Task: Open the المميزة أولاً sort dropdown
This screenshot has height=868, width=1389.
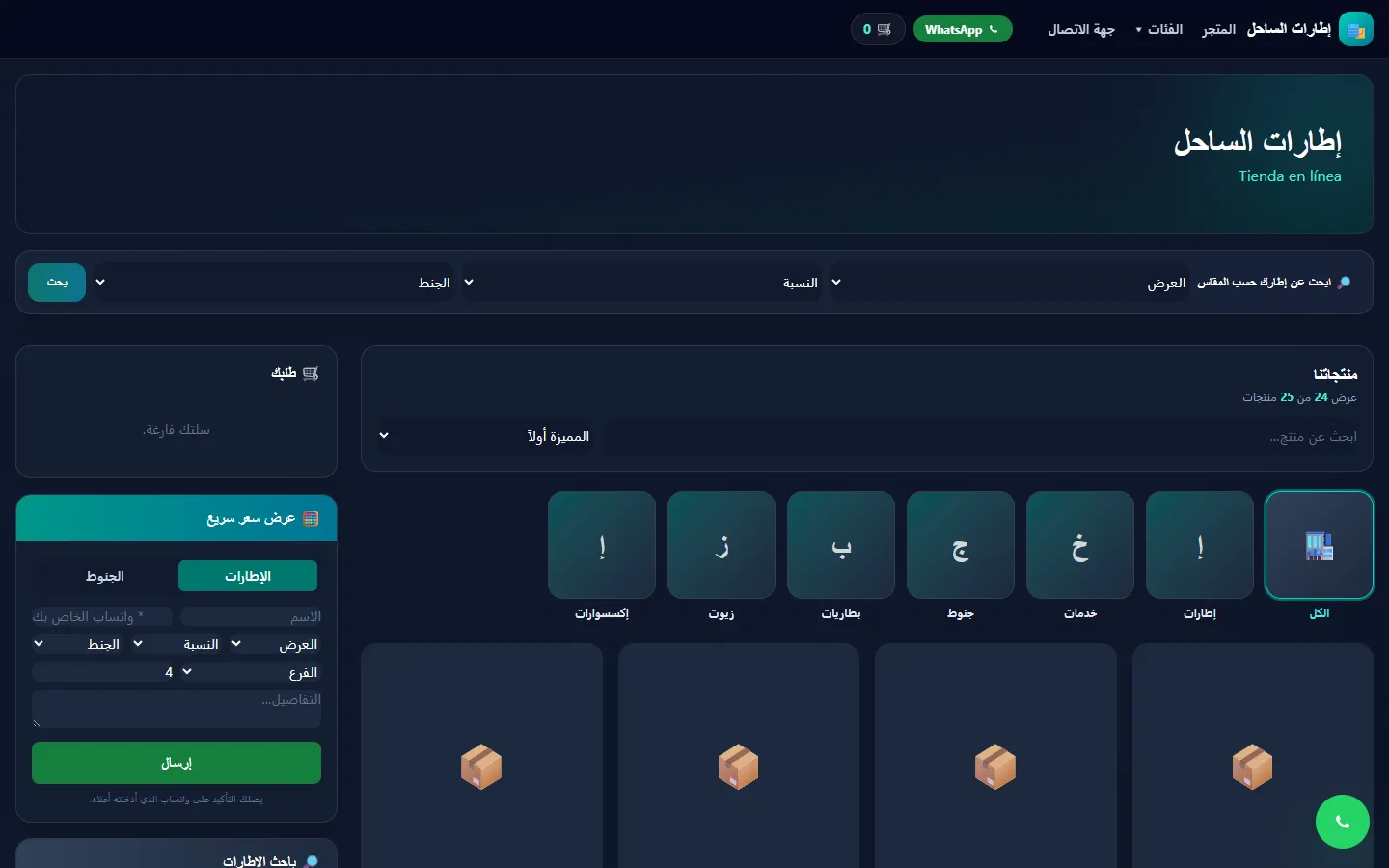Action: (x=485, y=436)
